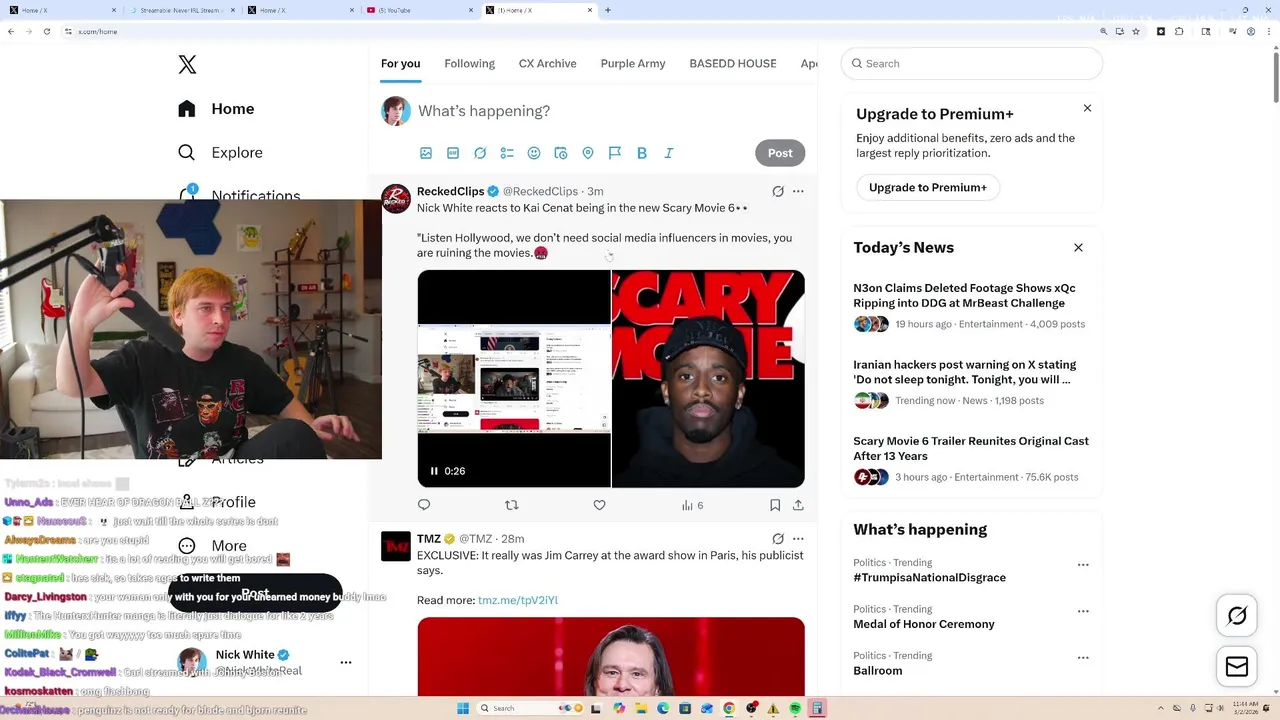Screen dimensions: 1280x720
Task: Add an image to the post
Action: (x=426, y=153)
